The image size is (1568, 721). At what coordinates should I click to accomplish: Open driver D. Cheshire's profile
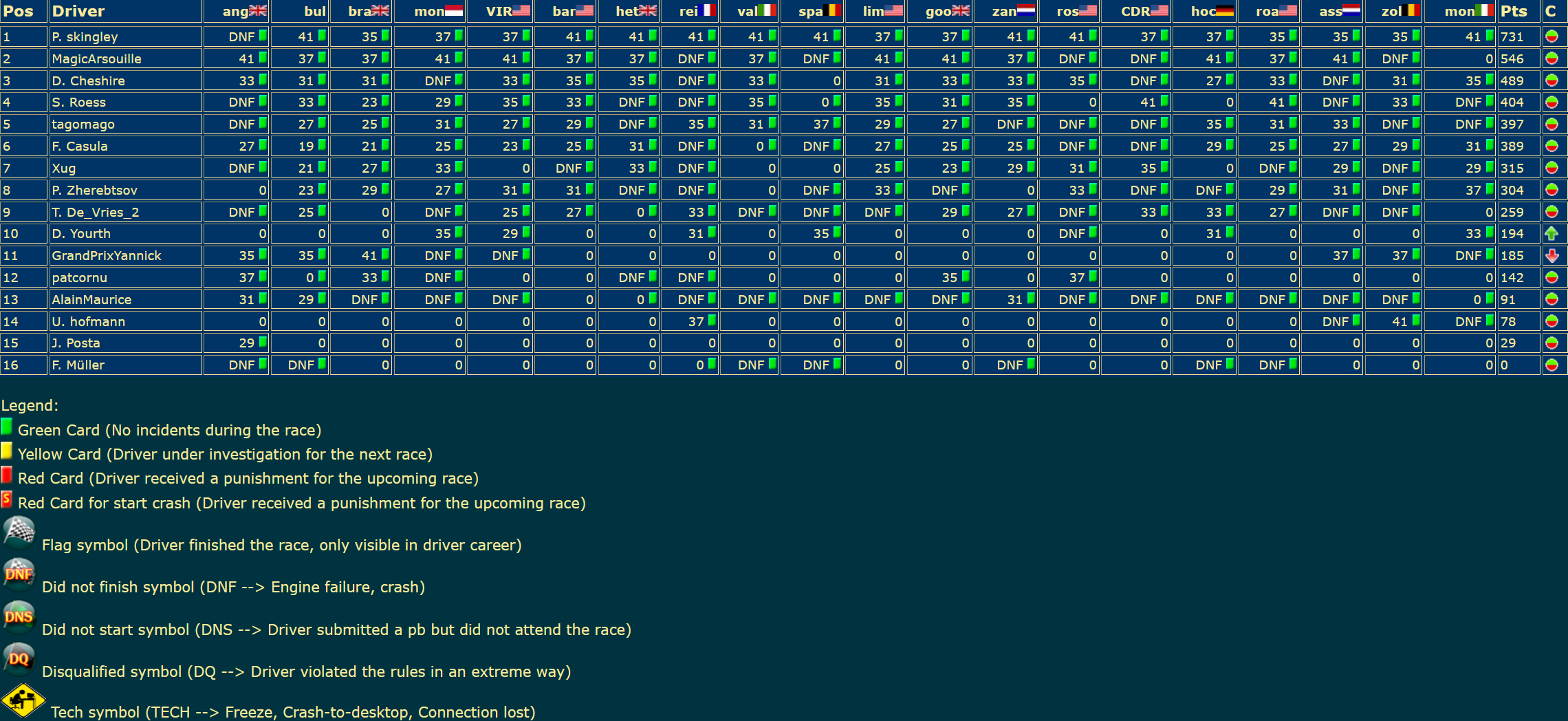pyautogui.click(x=88, y=81)
